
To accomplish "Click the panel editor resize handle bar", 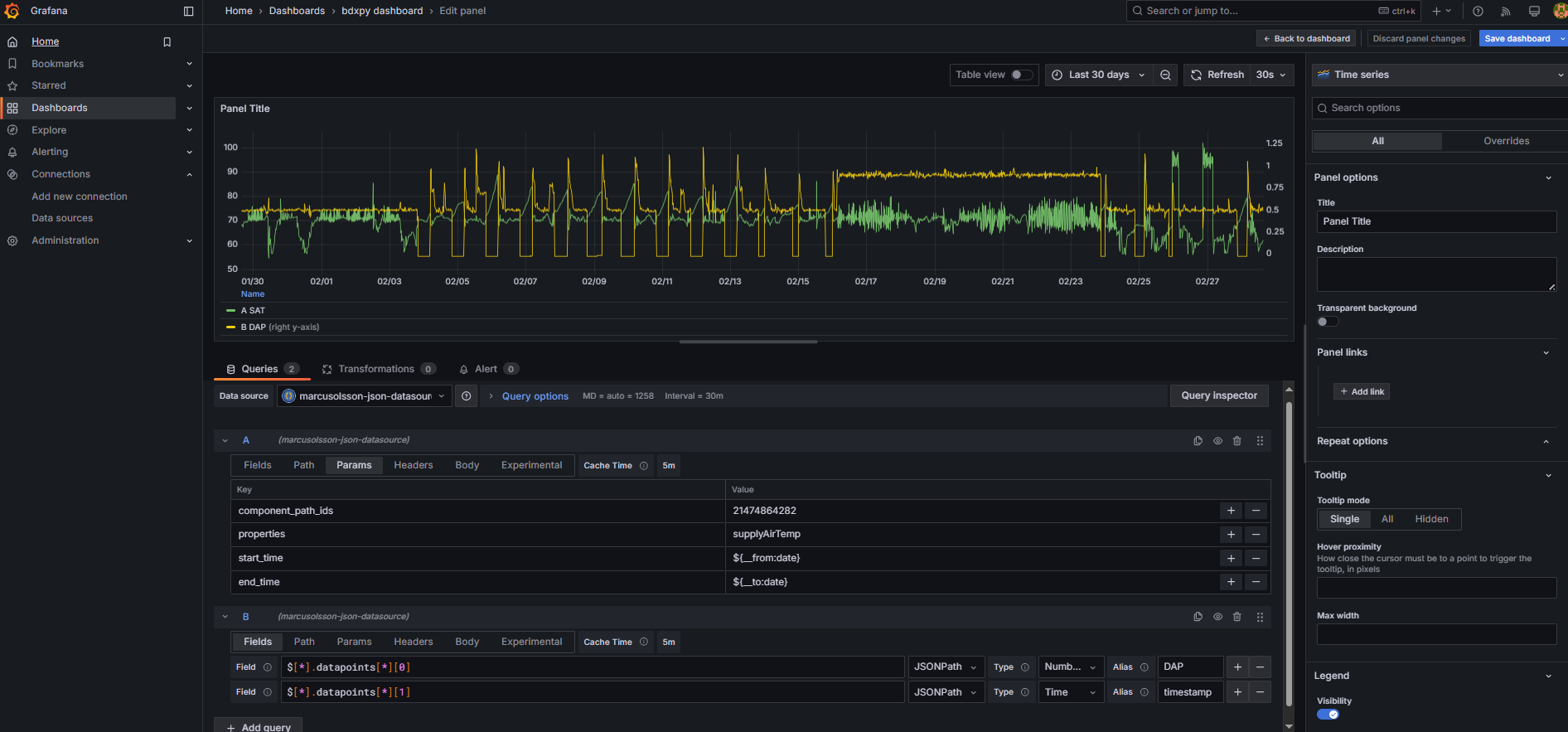I will tap(748, 342).
